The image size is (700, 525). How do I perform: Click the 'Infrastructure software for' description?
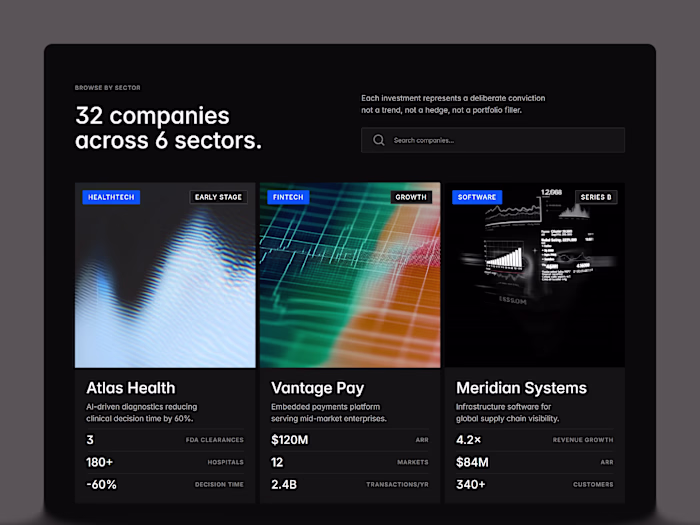pyautogui.click(x=503, y=407)
